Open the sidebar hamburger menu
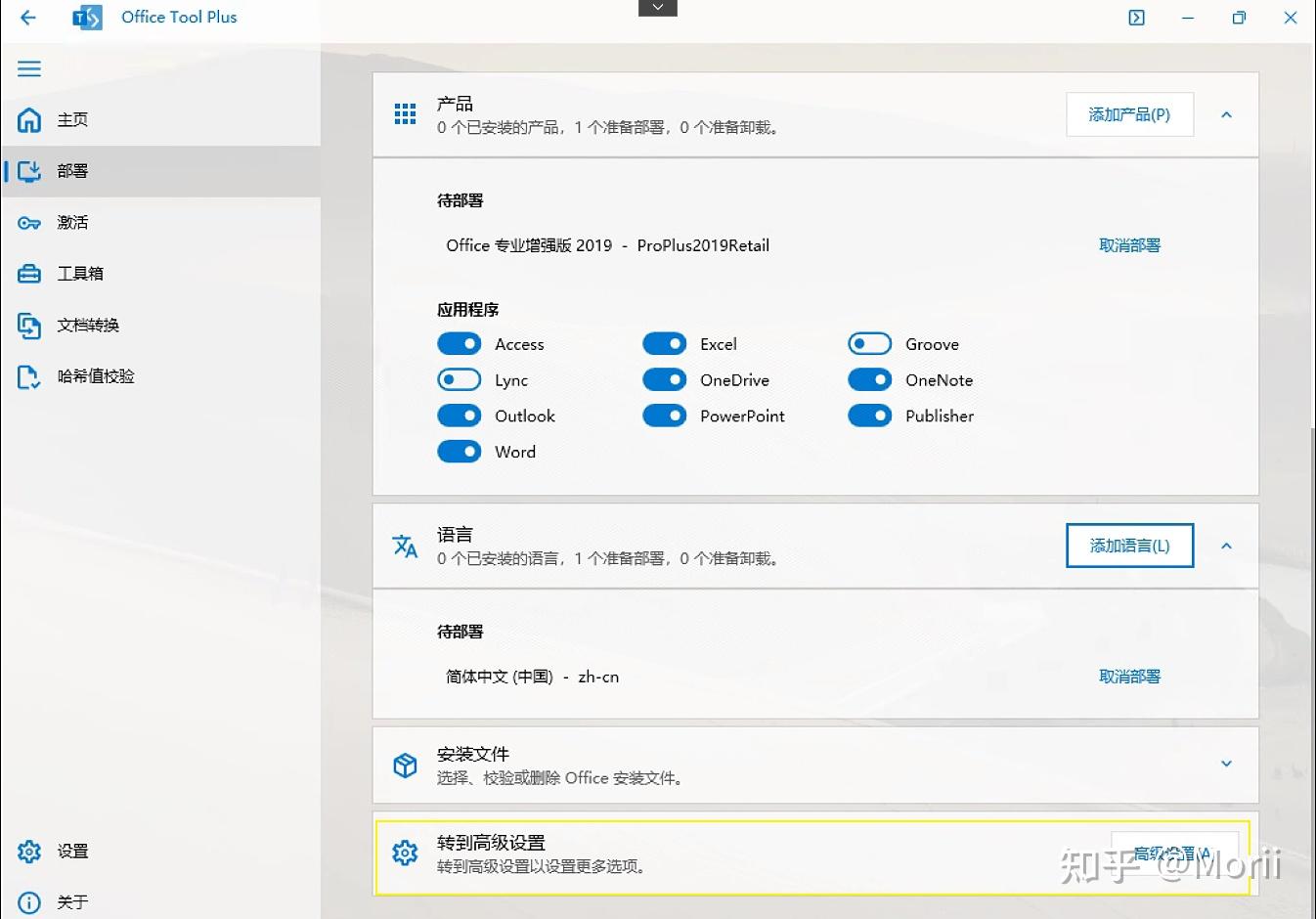 (x=28, y=68)
